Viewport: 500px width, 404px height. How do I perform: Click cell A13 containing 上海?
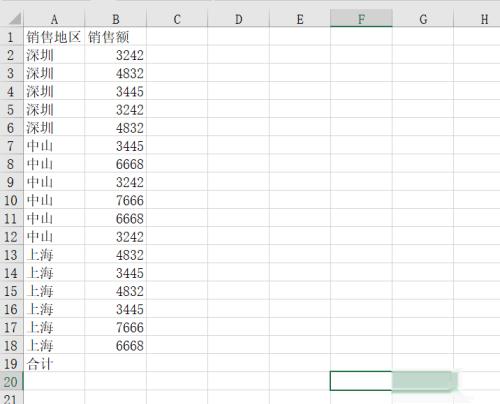click(54, 255)
